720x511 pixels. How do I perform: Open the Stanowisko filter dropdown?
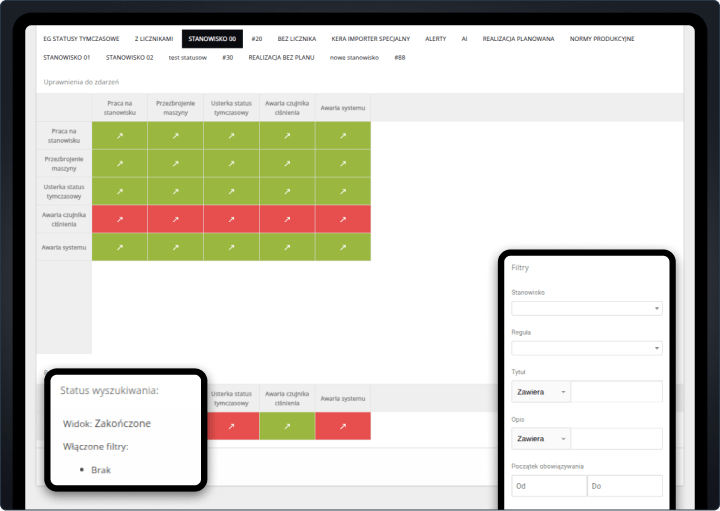(586, 309)
